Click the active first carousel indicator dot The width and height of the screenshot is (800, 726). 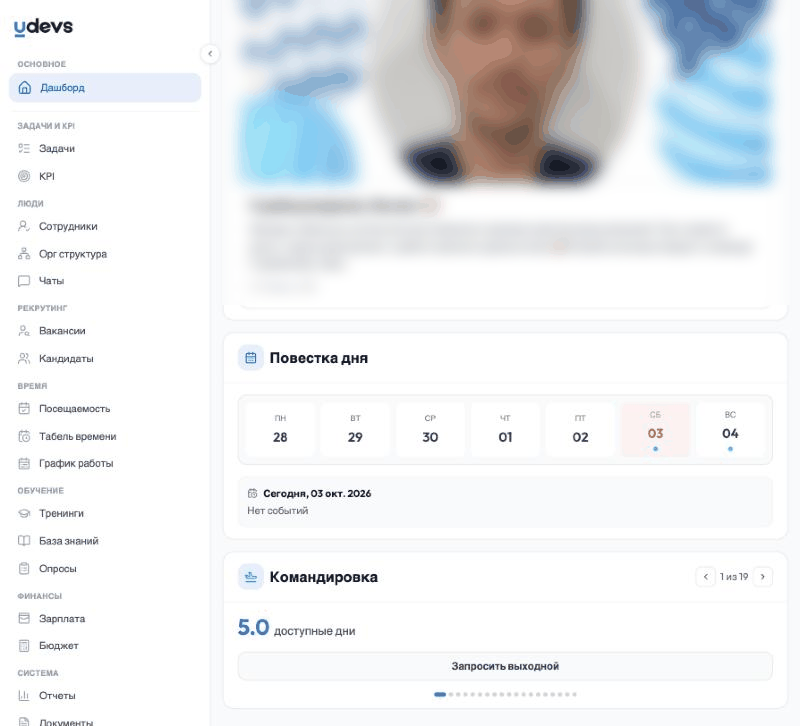440,694
